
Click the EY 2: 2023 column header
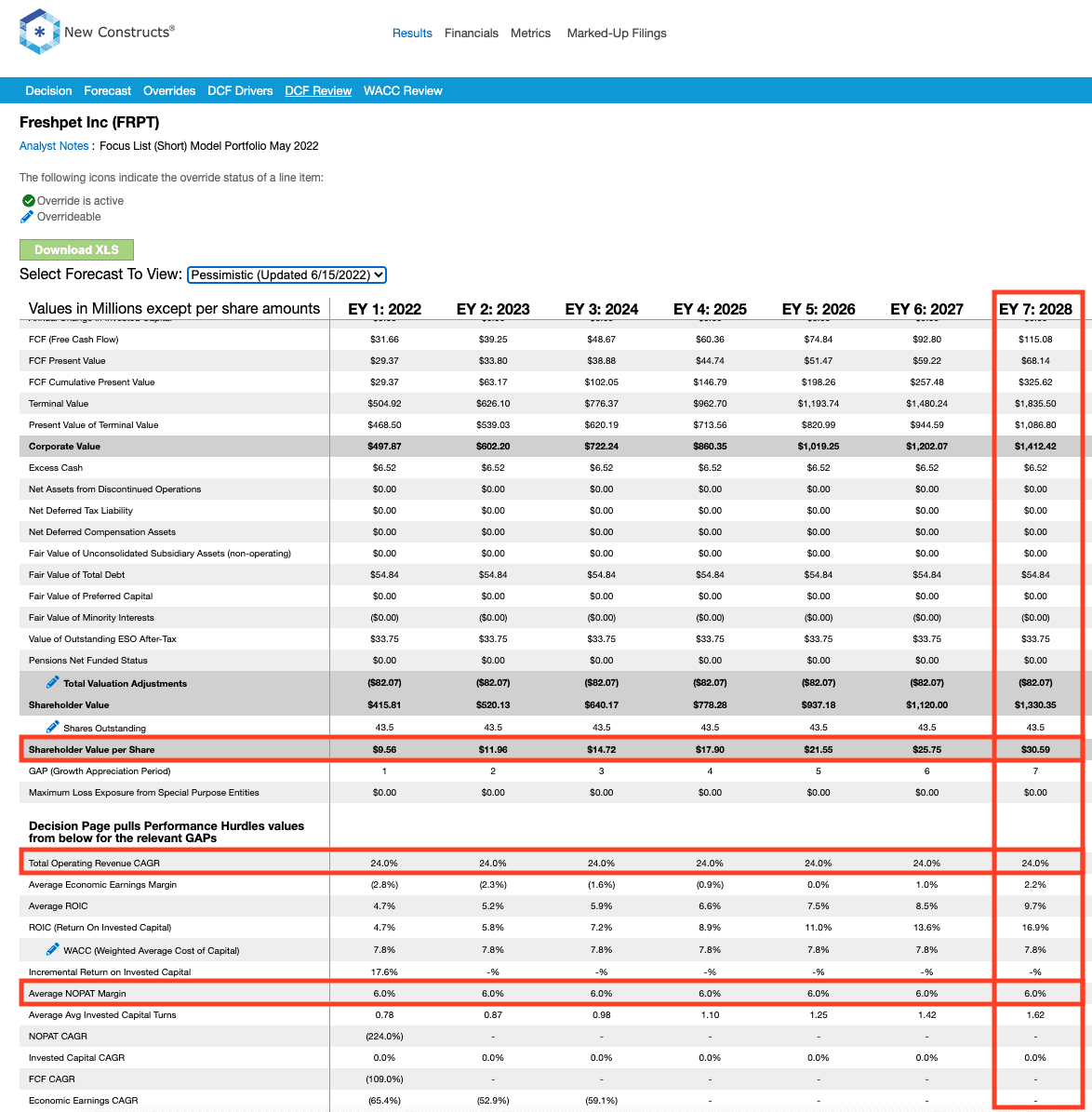click(493, 309)
